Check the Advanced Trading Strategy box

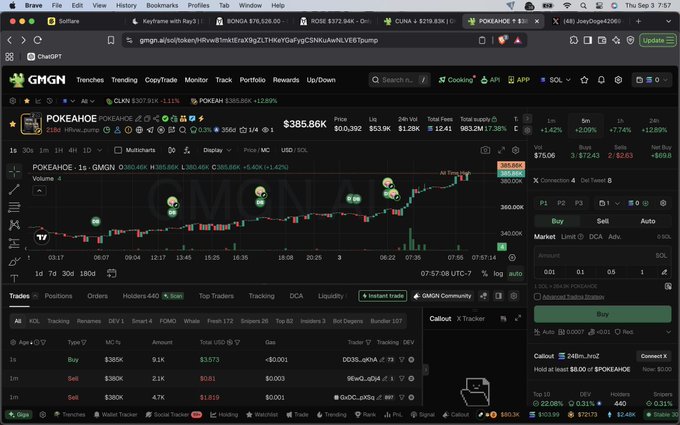tap(537, 297)
